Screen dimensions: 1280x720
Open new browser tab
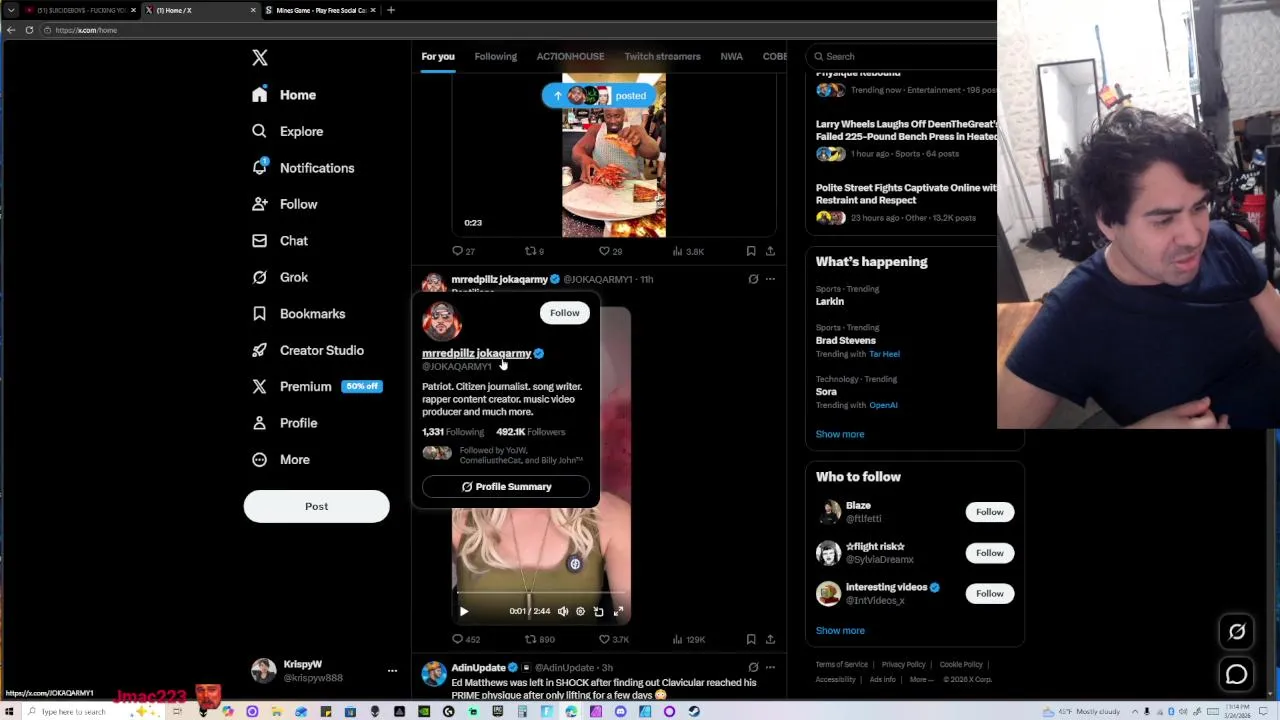click(391, 10)
